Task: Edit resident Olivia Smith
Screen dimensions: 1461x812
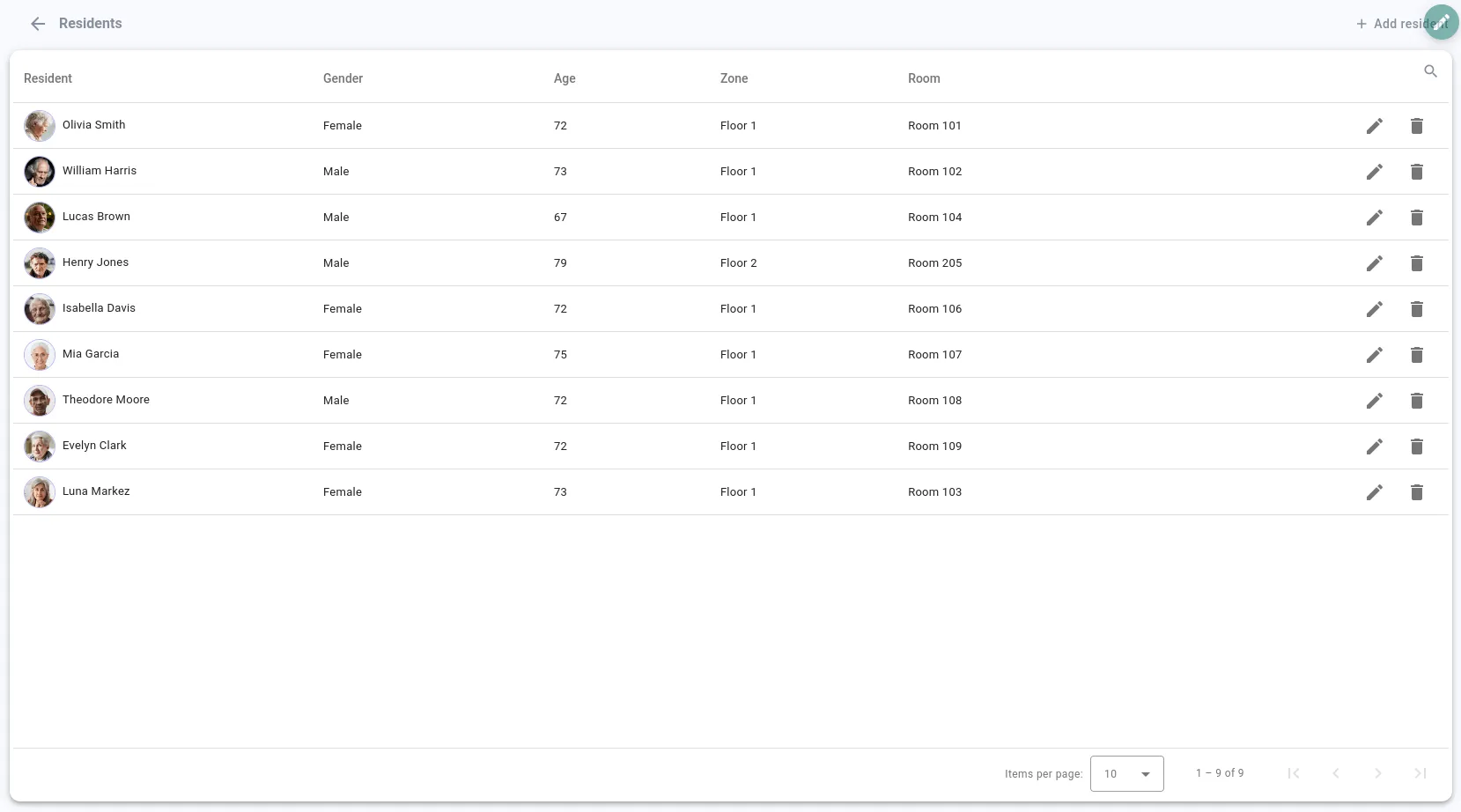Action: (x=1374, y=126)
